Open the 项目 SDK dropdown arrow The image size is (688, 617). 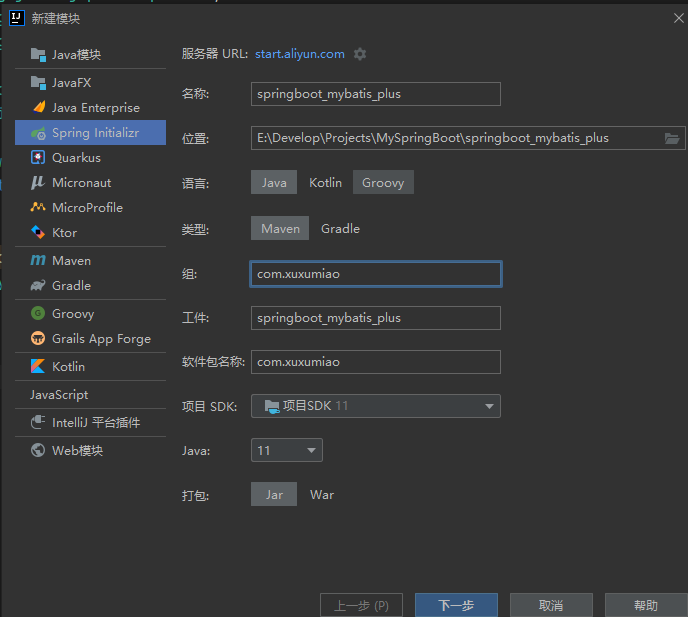click(x=489, y=406)
